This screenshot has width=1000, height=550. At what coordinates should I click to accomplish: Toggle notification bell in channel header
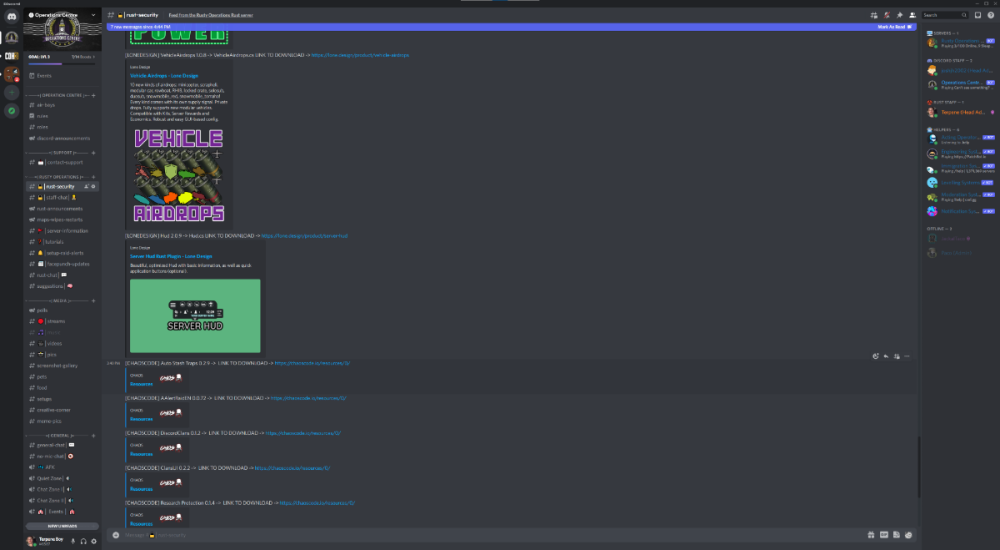click(886, 15)
